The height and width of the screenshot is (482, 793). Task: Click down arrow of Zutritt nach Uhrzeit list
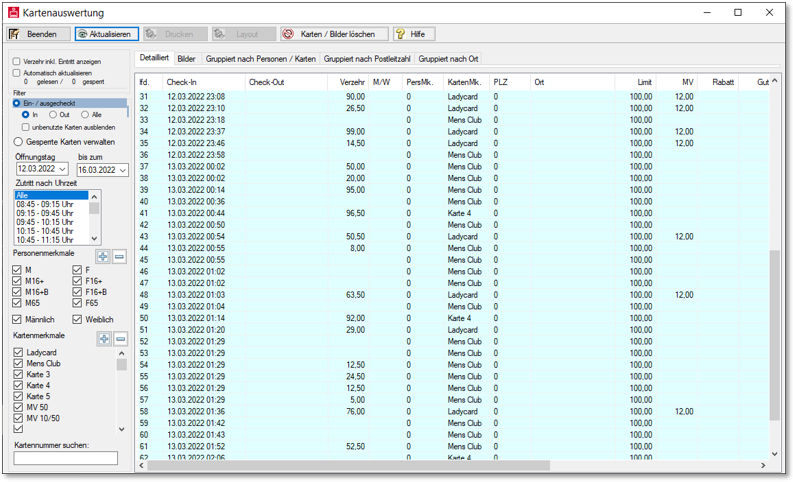94,239
